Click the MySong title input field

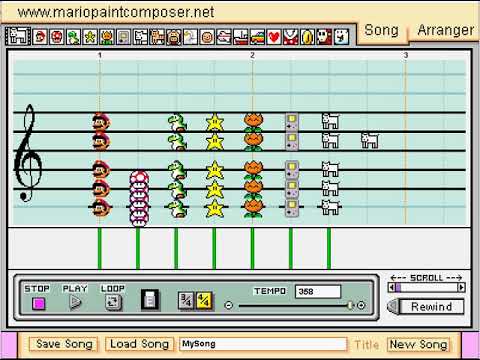click(x=263, y=344)
